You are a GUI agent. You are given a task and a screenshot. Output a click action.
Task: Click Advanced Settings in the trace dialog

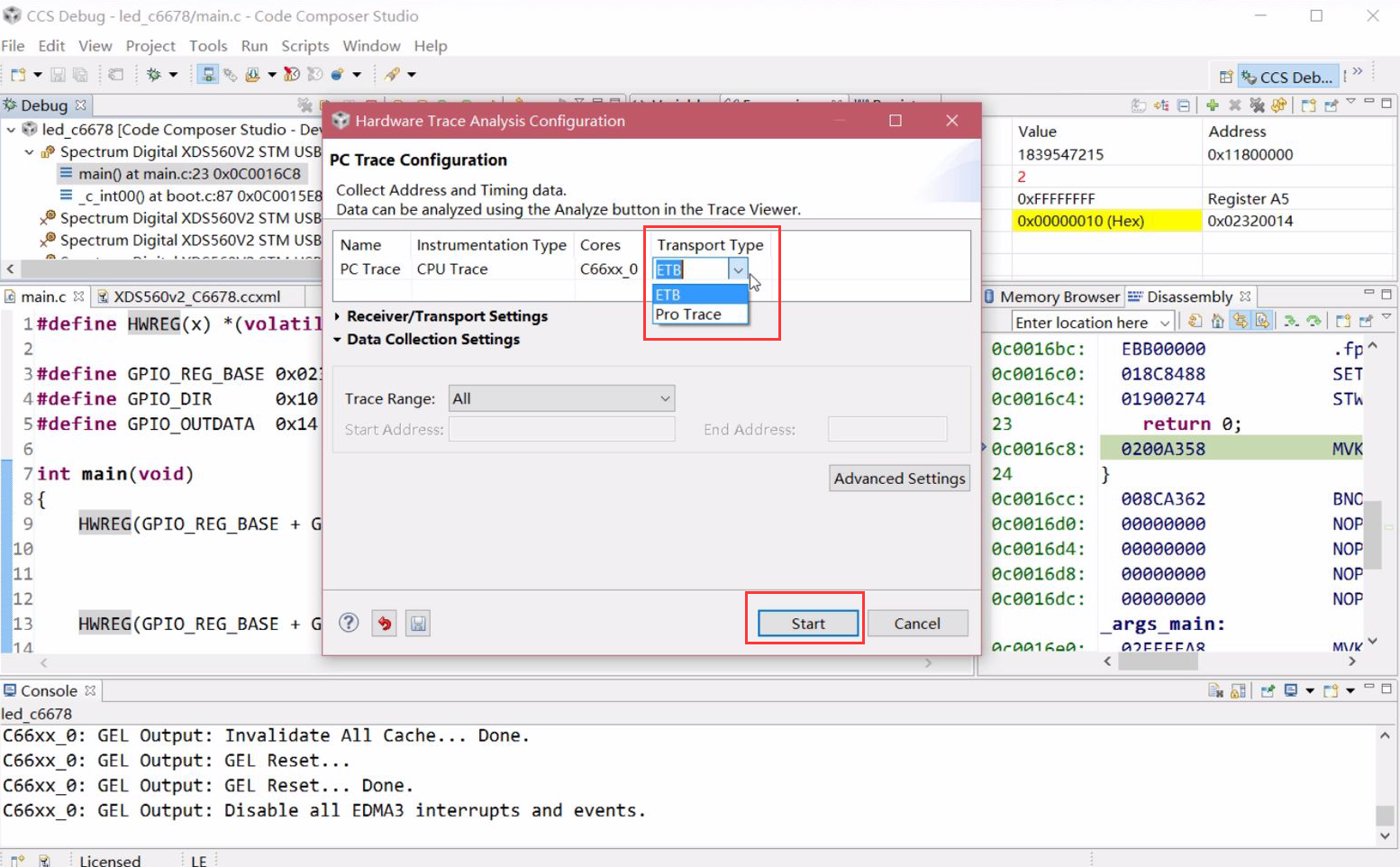click(x=898, y=478)
